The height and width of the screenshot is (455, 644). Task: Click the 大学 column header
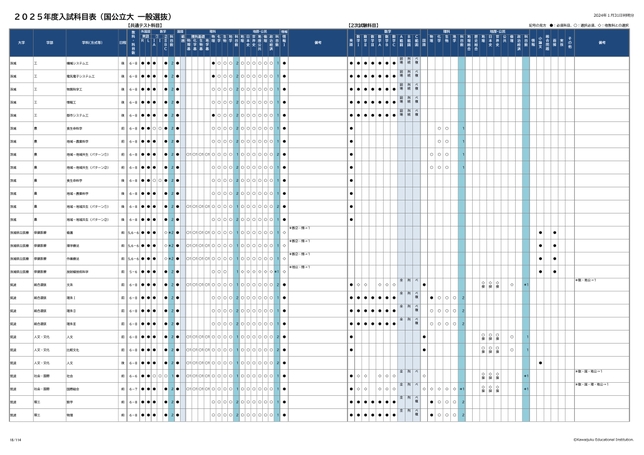point(21,42)
